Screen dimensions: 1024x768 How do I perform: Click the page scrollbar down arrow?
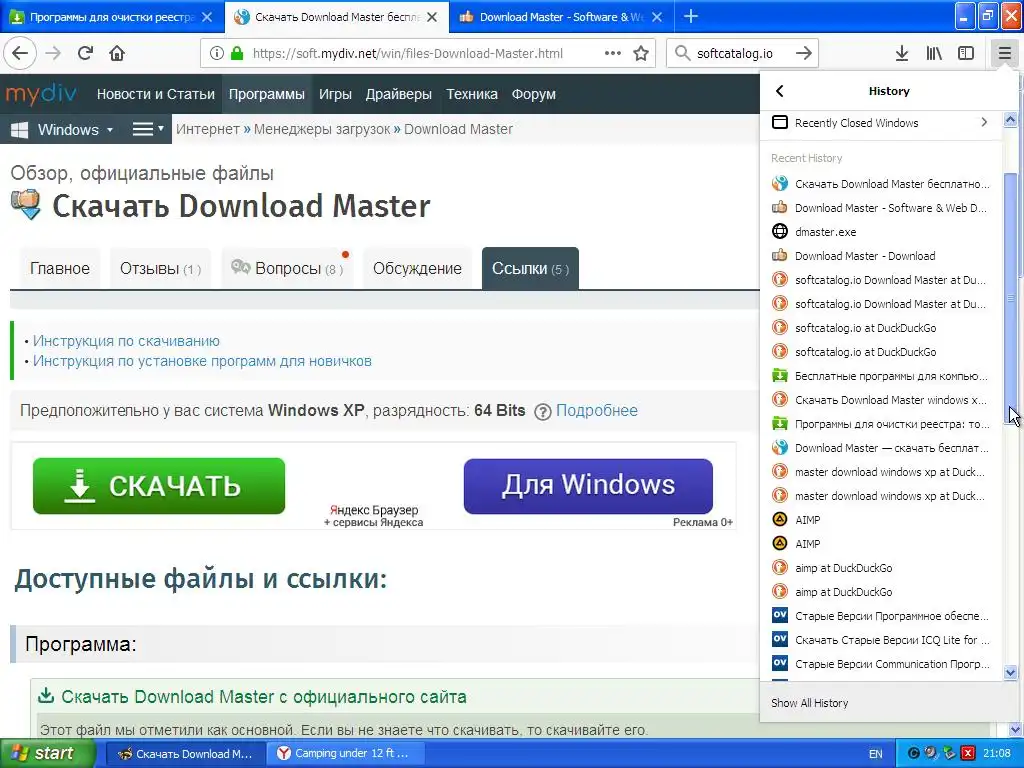coord(1016,729)
